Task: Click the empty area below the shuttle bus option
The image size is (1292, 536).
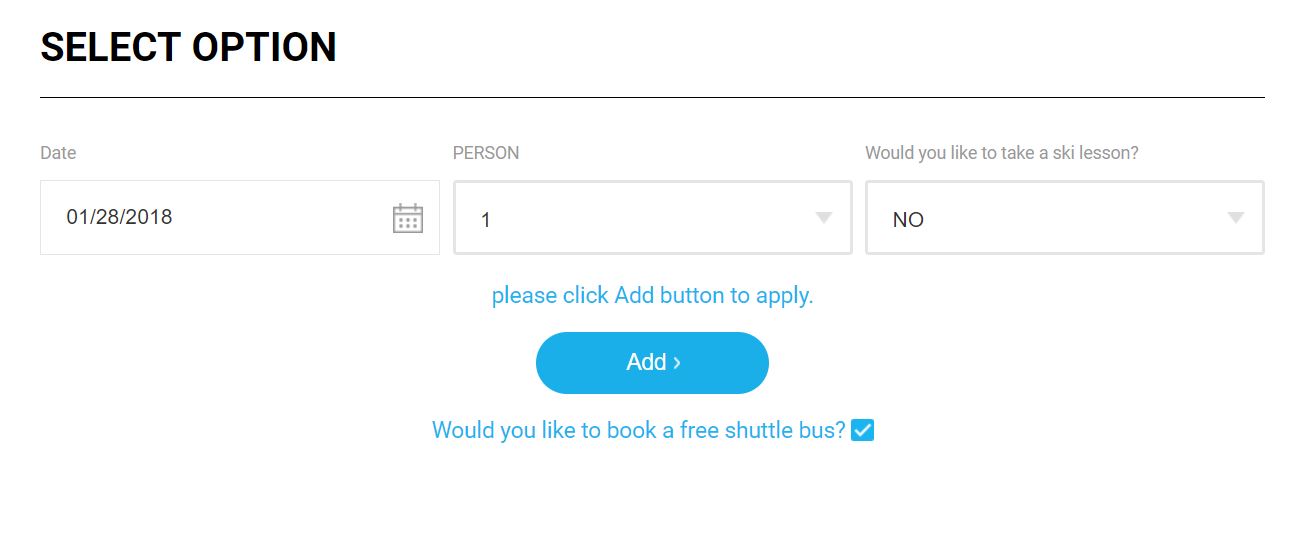Action: pos(652,495)
